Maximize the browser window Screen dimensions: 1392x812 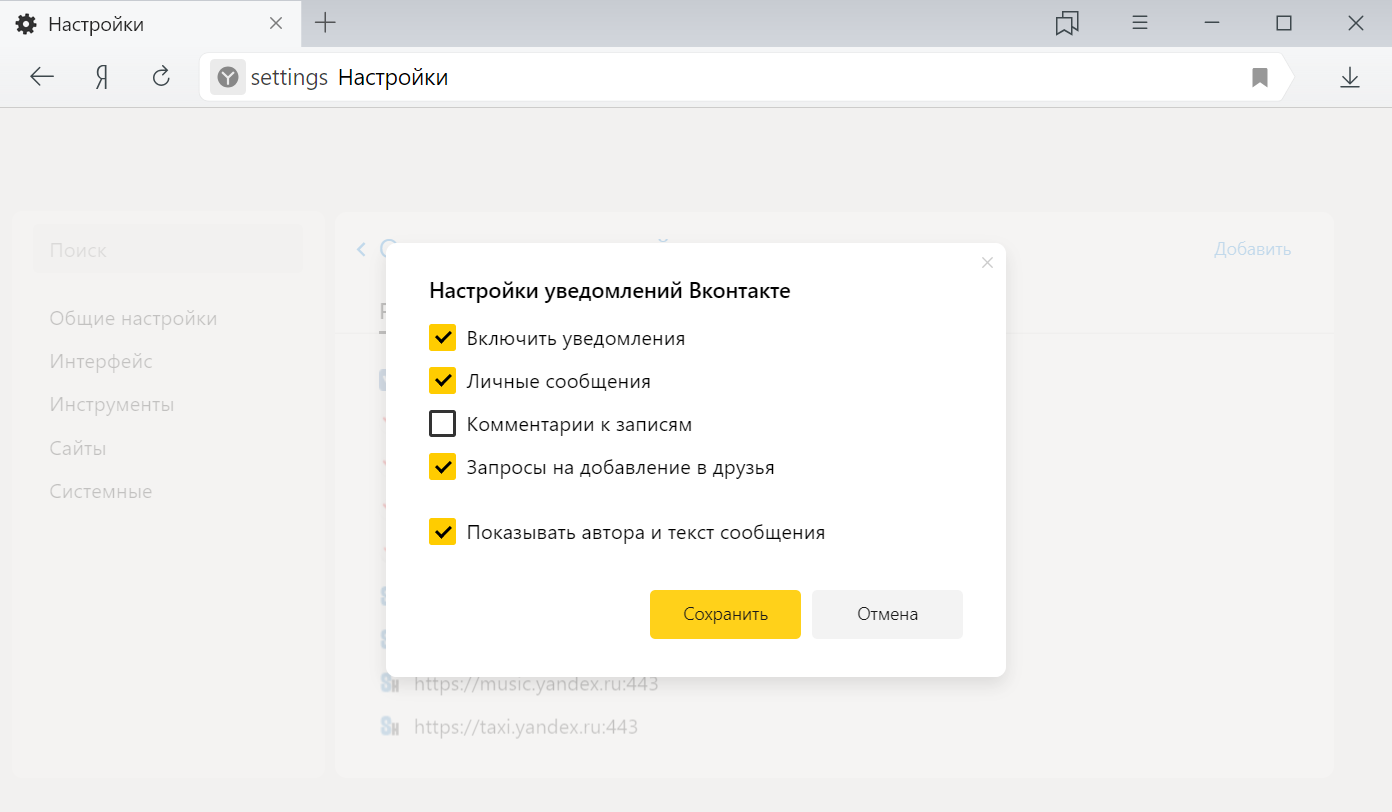(x=1284, y=23)
